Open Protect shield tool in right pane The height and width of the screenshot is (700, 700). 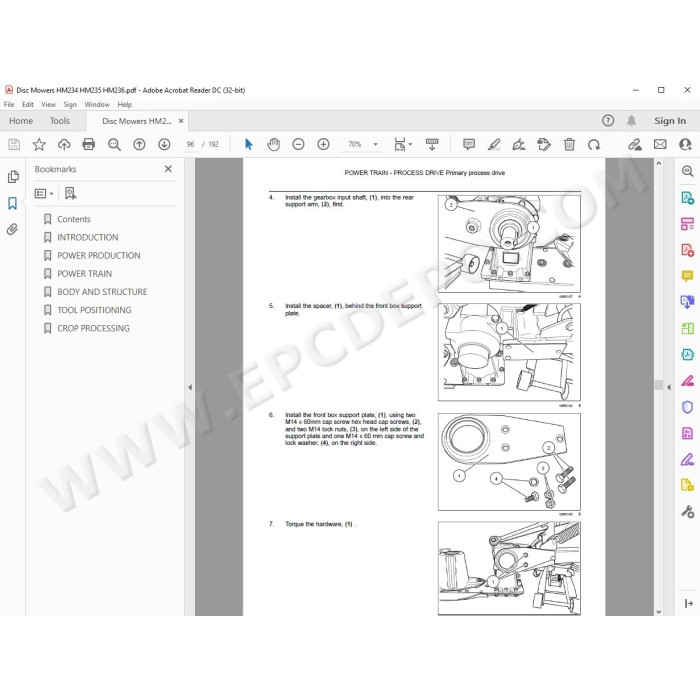click(687, 407)
